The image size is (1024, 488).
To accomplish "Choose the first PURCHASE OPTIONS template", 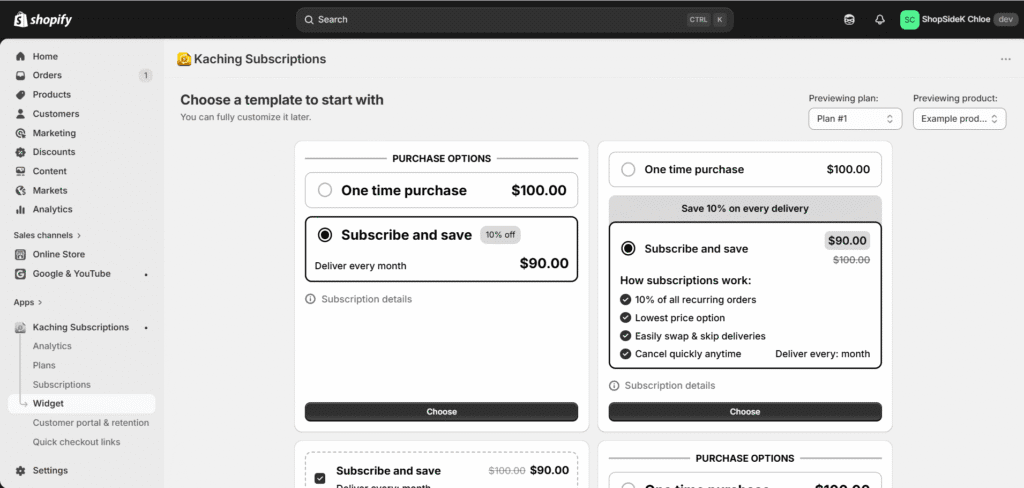I will pyautogui.click(x=441, y=412).
